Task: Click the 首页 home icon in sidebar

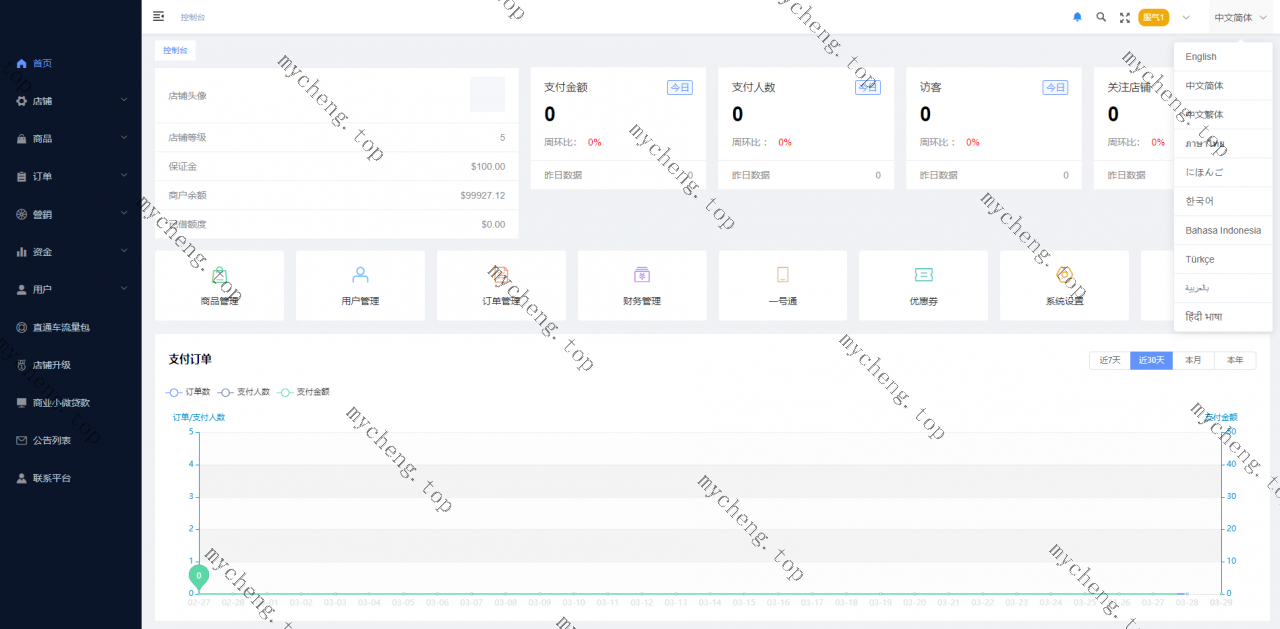Action: point(22,63)
